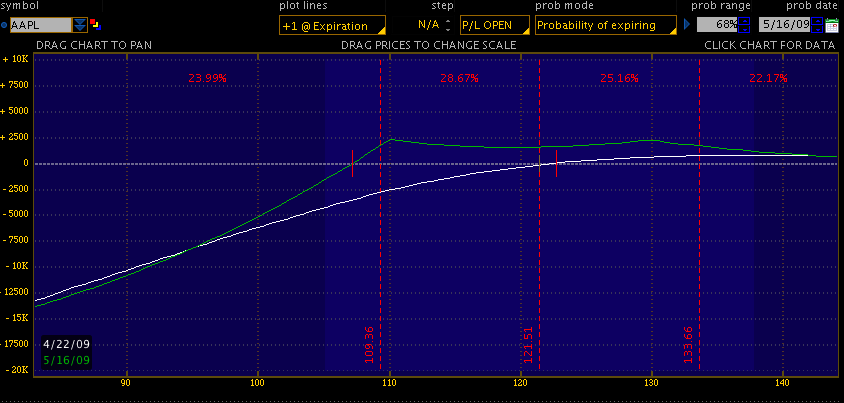This screenshot has width=844, height=403.
Task: Click the colored symbol link icon
Action: (95, 24)
